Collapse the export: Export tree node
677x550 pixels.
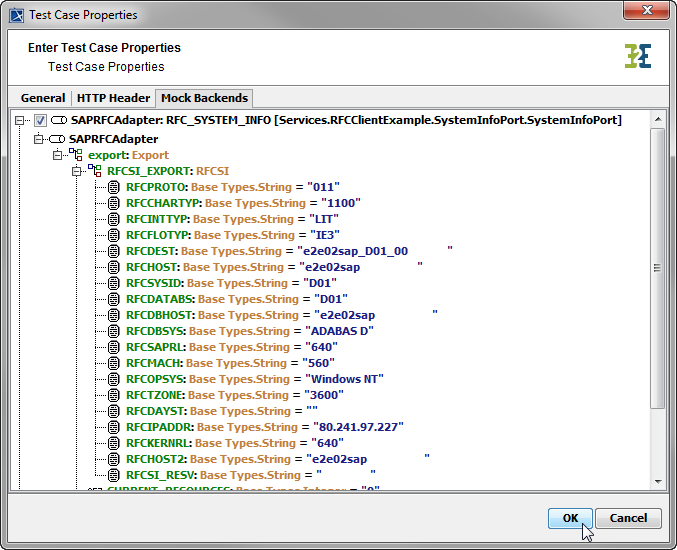coord(58,155)
